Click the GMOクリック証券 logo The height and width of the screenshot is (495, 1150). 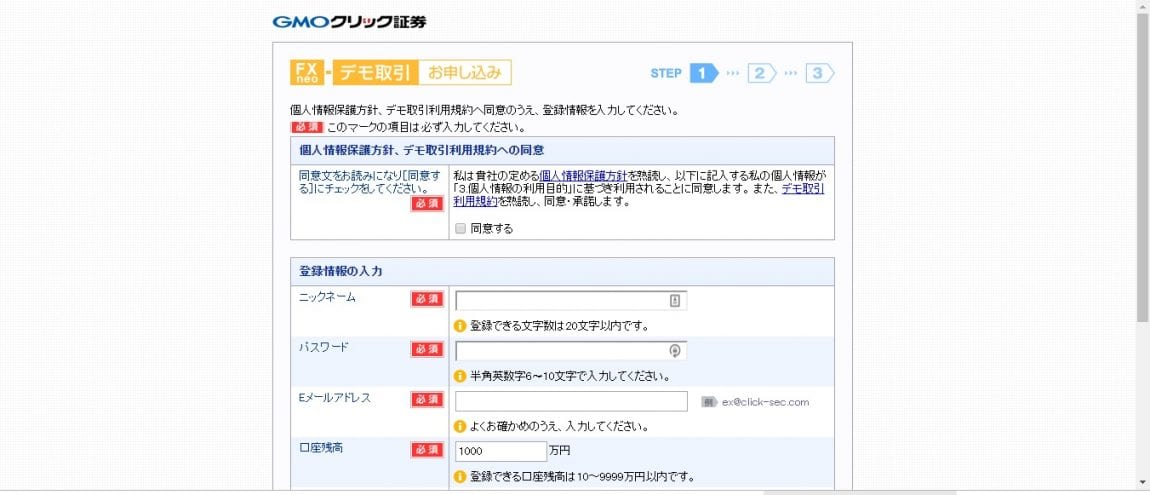[349, 22]
